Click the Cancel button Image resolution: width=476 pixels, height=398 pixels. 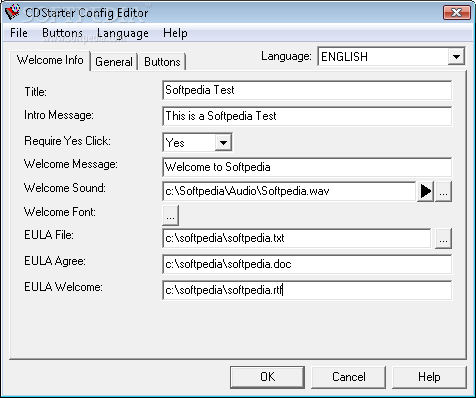point(349,377)
